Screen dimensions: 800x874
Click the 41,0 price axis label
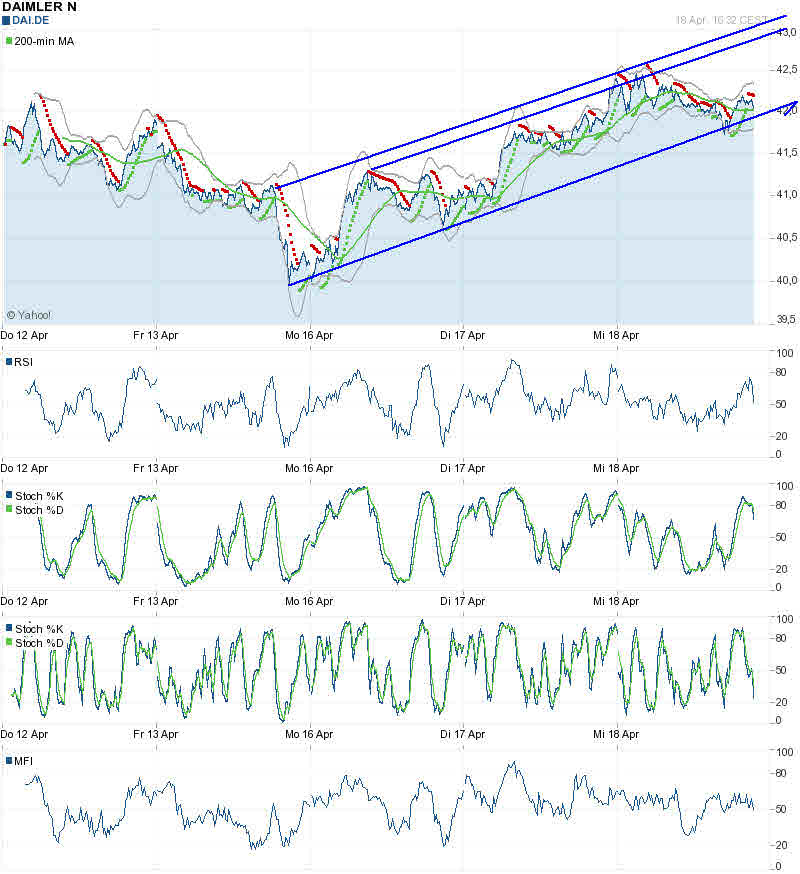point(787,195)
